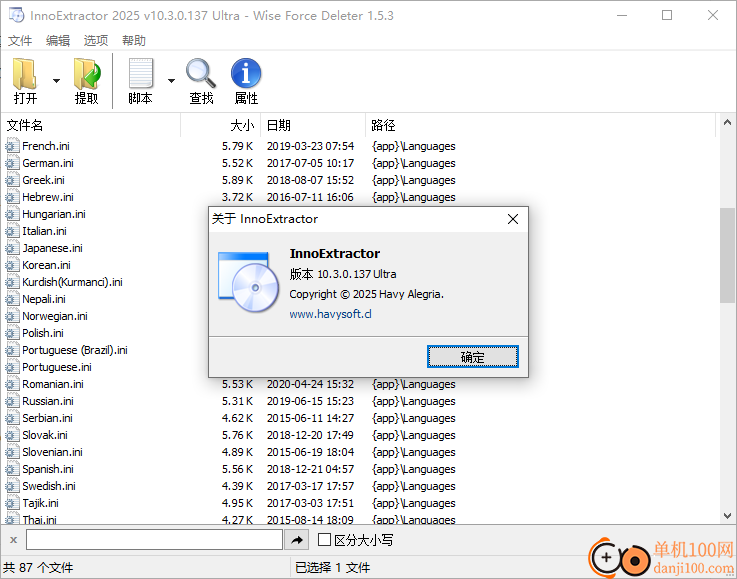The height and width of the screenshot is (579, 737).
Task: Click the 查找 search toolbar icon
Action: pyautogui.click(x=201, y=81)
